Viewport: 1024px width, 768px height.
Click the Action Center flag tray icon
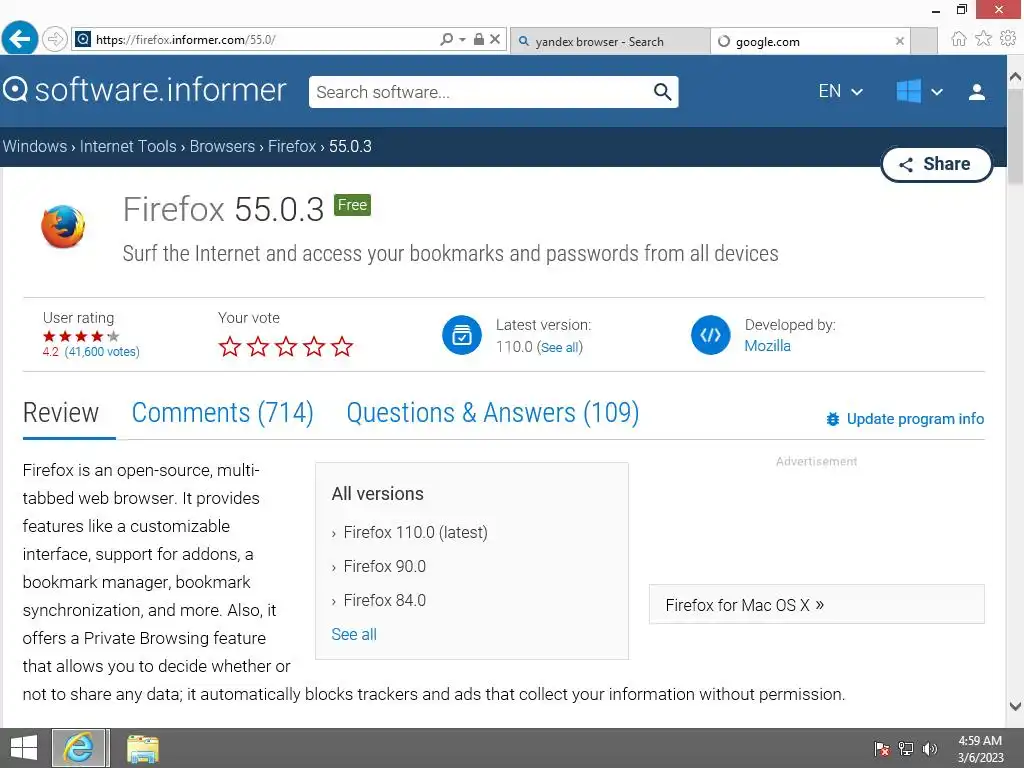coord(882,748)
